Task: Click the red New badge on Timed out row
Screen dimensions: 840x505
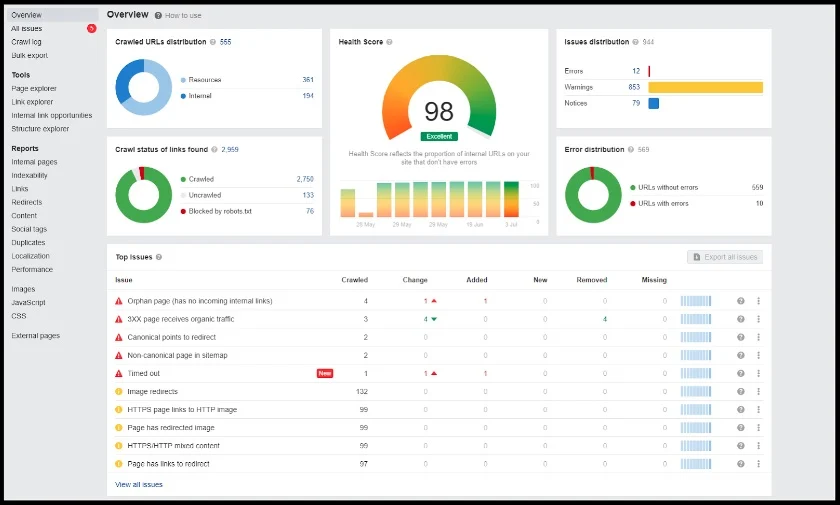Action: (x=325, y=373)
